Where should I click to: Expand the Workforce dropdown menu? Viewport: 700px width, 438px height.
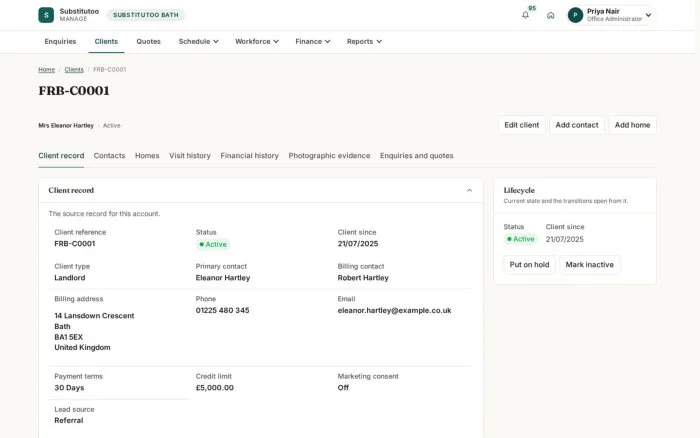pyautogui.click(x=257, y=42)
